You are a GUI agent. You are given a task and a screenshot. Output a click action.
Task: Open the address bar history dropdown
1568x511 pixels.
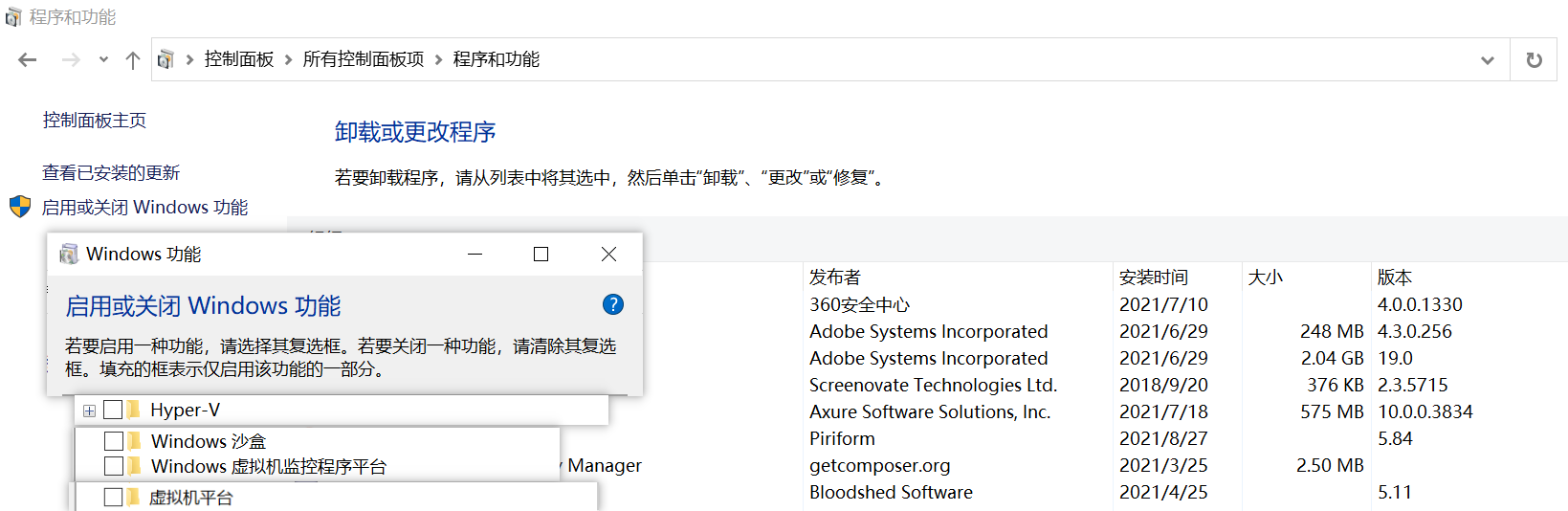(x=1487, y=60)
